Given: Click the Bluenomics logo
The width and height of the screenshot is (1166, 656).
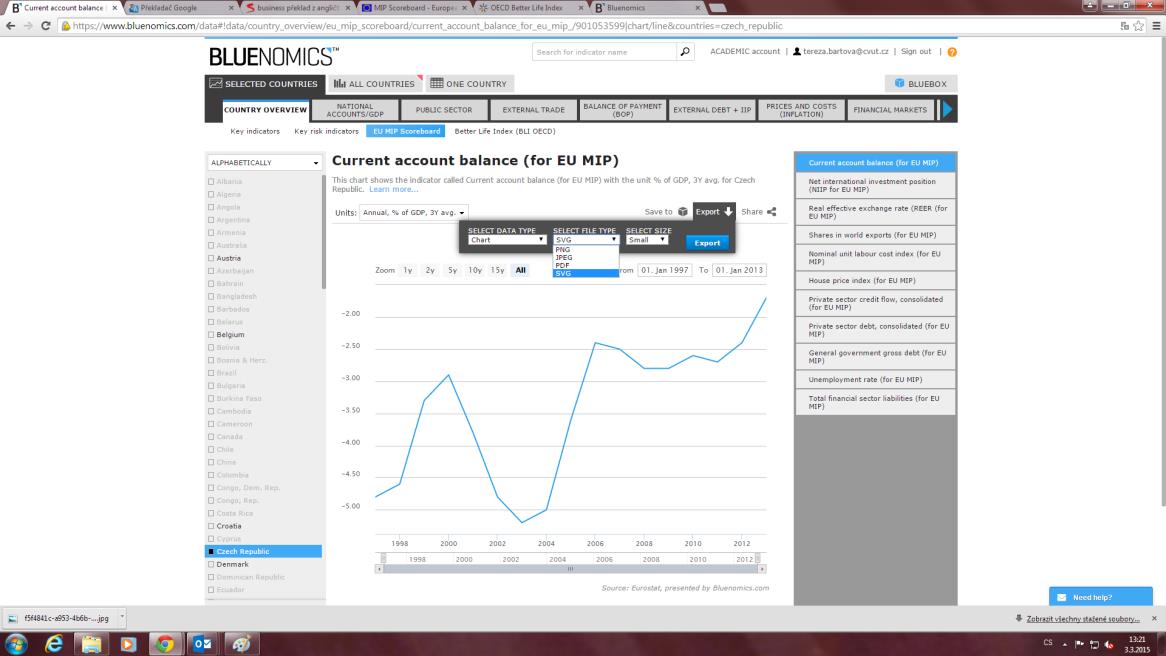Looking at the screenshot, I should point(274,57).
